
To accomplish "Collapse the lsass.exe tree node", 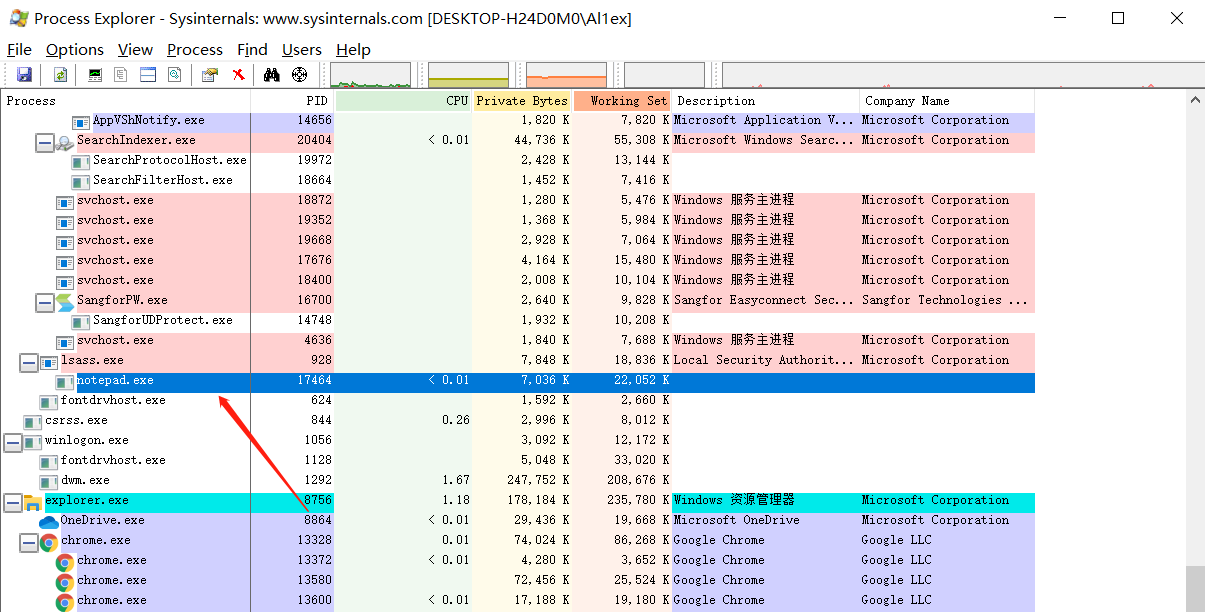I will coord(28,362).
